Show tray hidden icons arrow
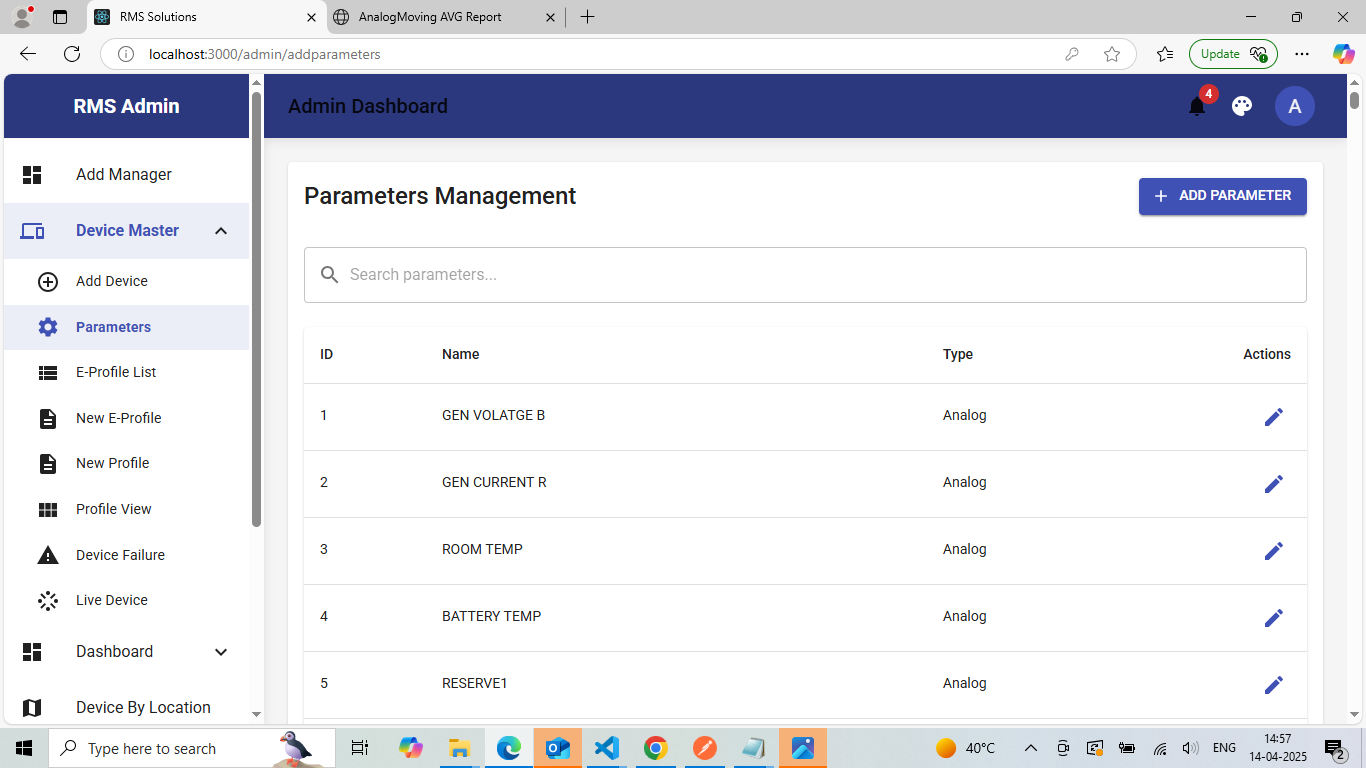The height and width of the screenshot is (768, 1366). (x=1030, y=748)
